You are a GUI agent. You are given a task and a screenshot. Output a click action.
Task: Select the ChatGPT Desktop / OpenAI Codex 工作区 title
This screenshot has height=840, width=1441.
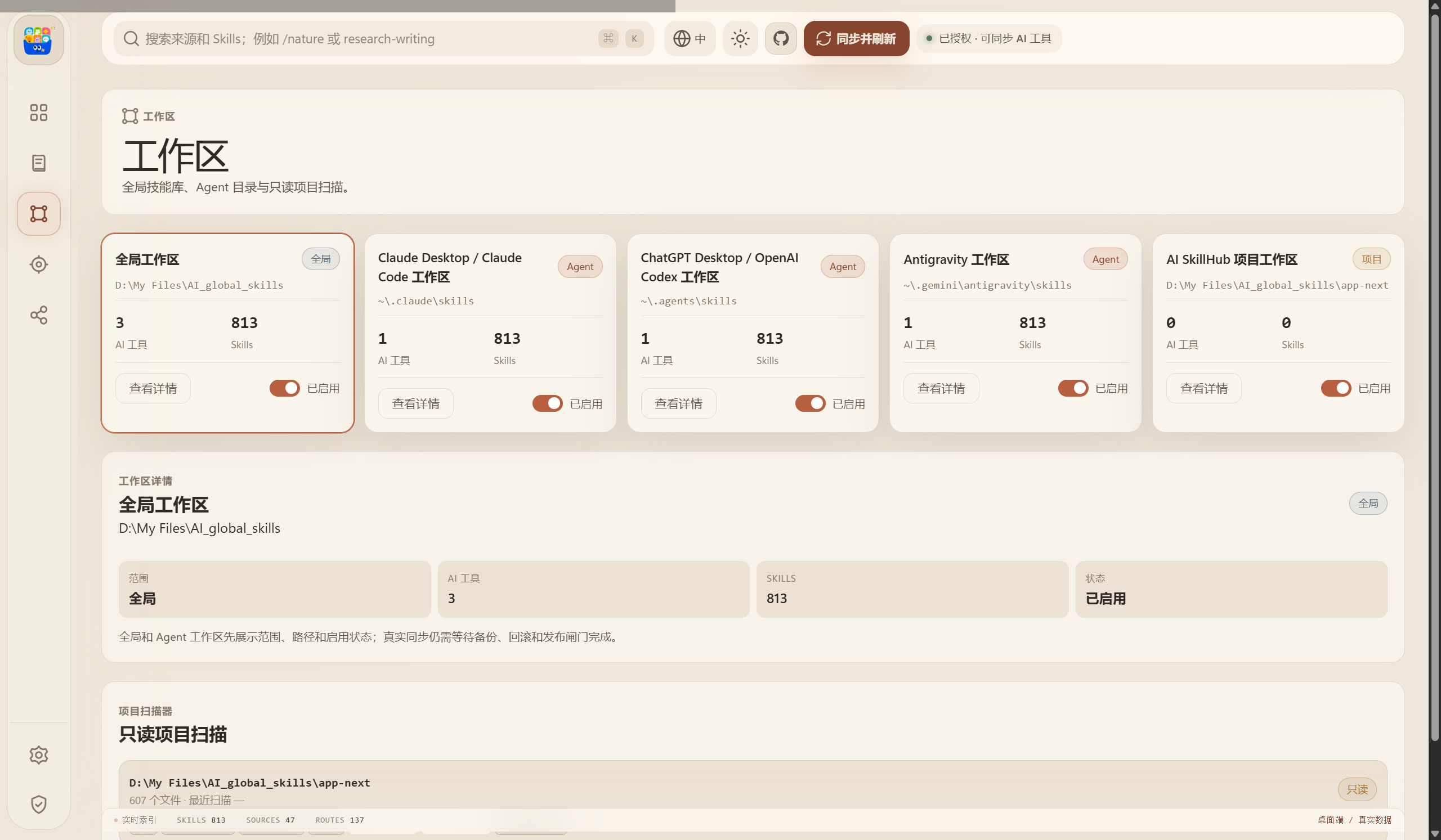(719, 267)
